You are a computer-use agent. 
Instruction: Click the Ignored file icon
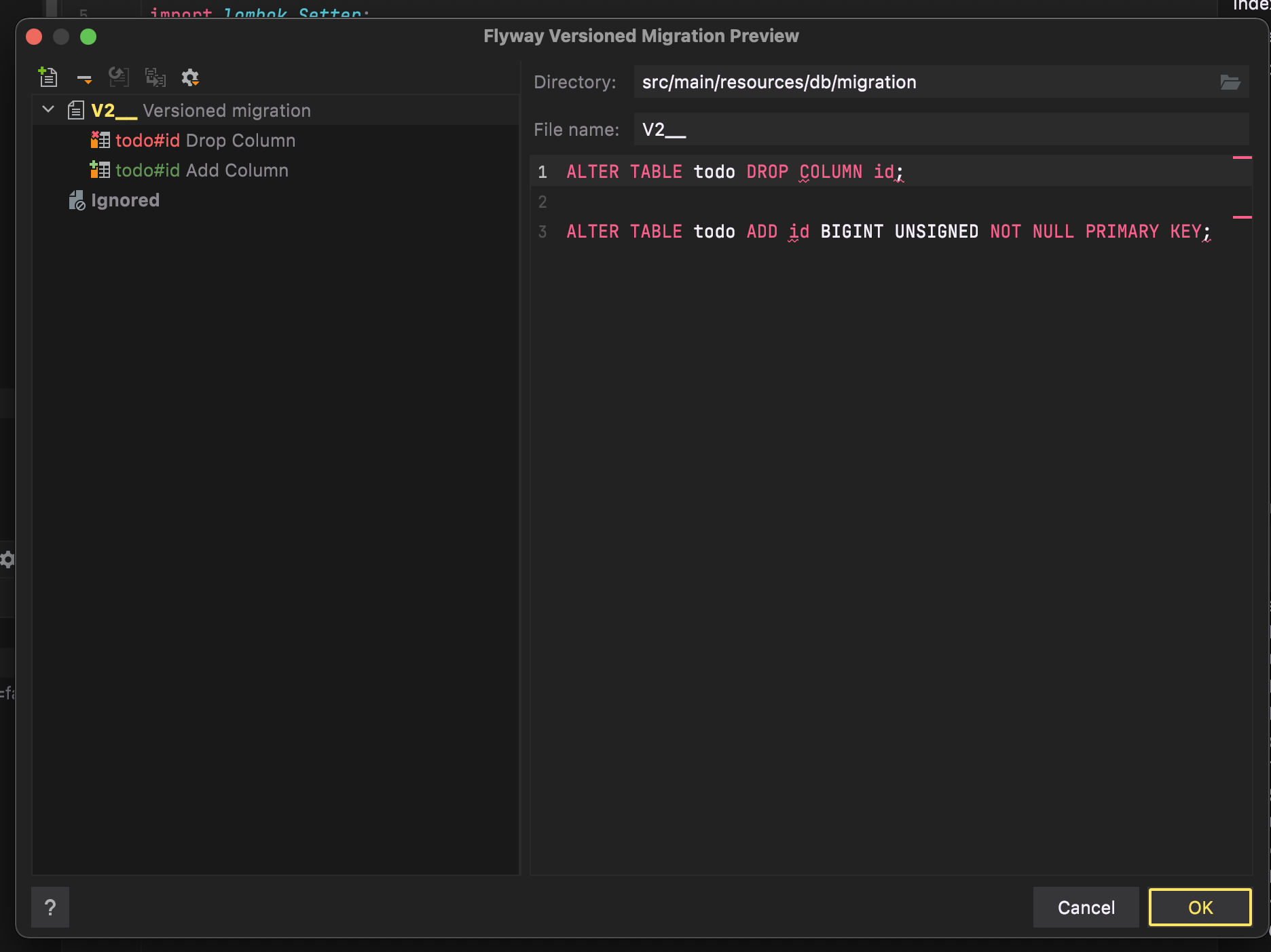[x=77, y=200]
